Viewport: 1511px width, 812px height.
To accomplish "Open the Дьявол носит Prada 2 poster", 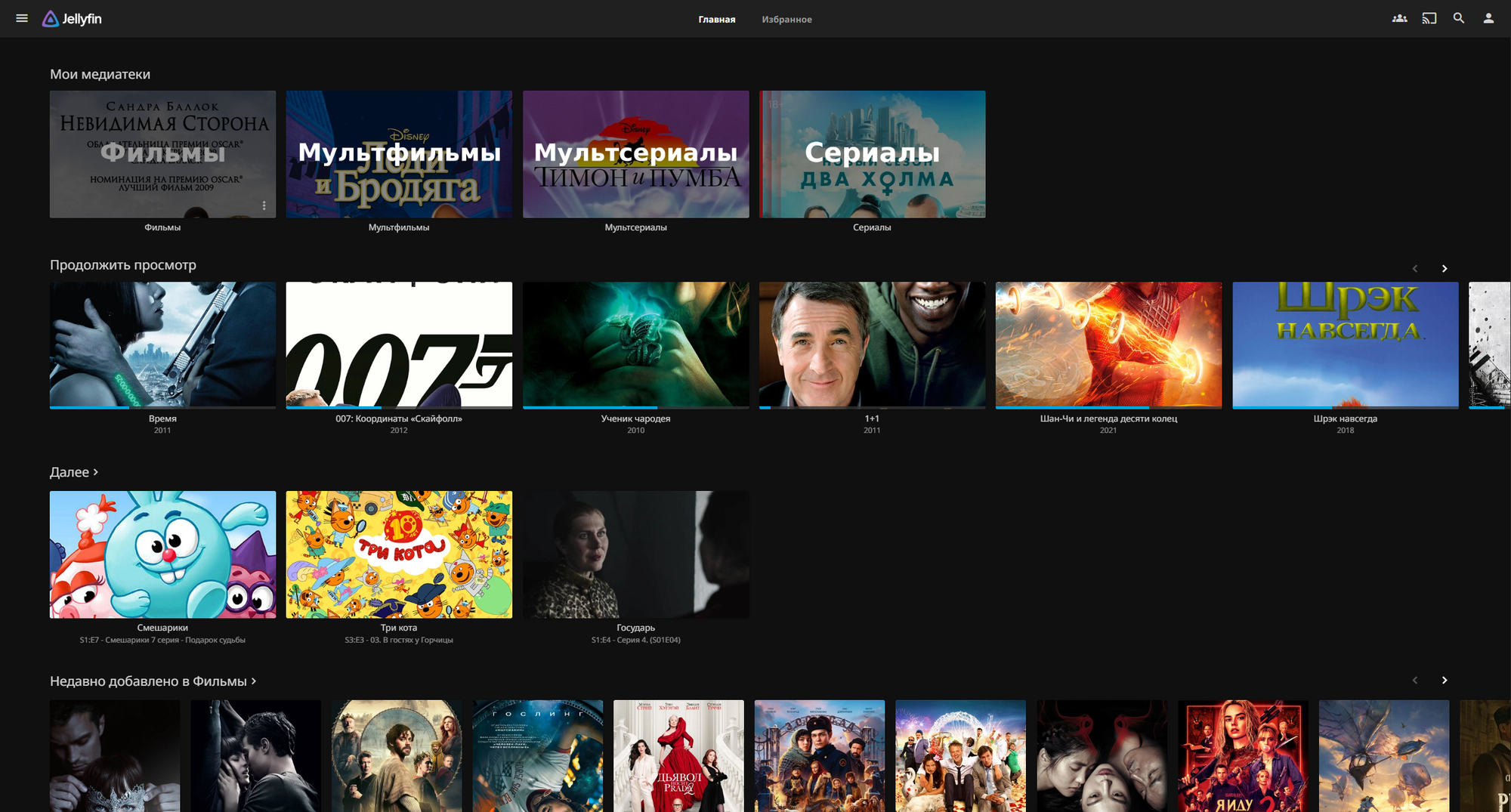I will coord(678,756).
